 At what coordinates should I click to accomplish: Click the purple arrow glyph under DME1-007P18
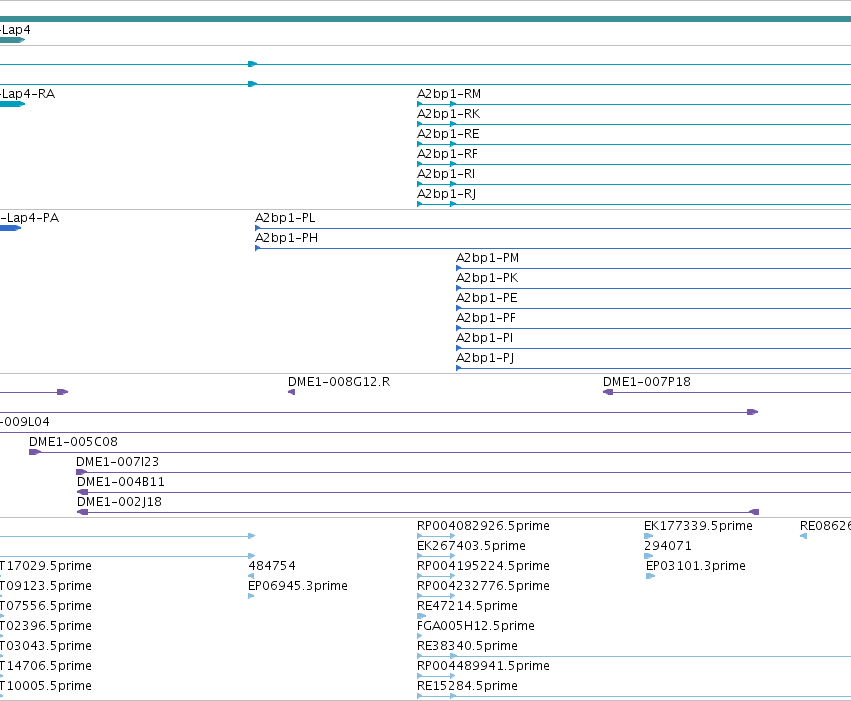tap(608, 392)
